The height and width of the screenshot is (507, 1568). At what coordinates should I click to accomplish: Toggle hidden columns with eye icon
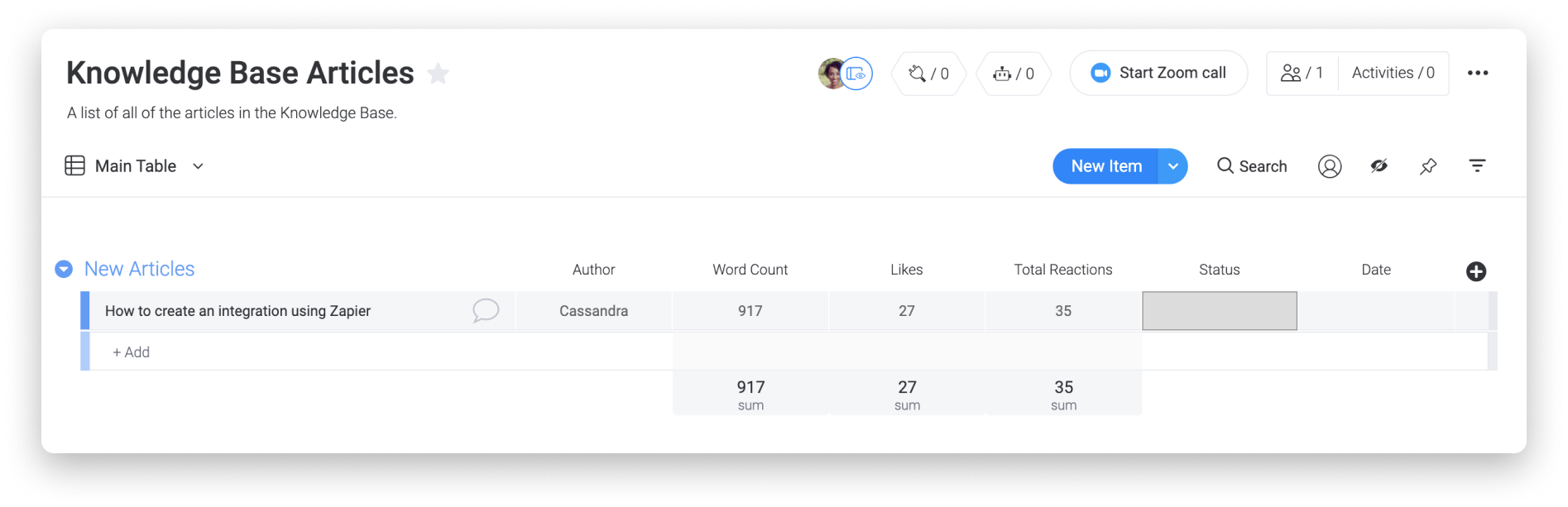tap(1379, 166)
